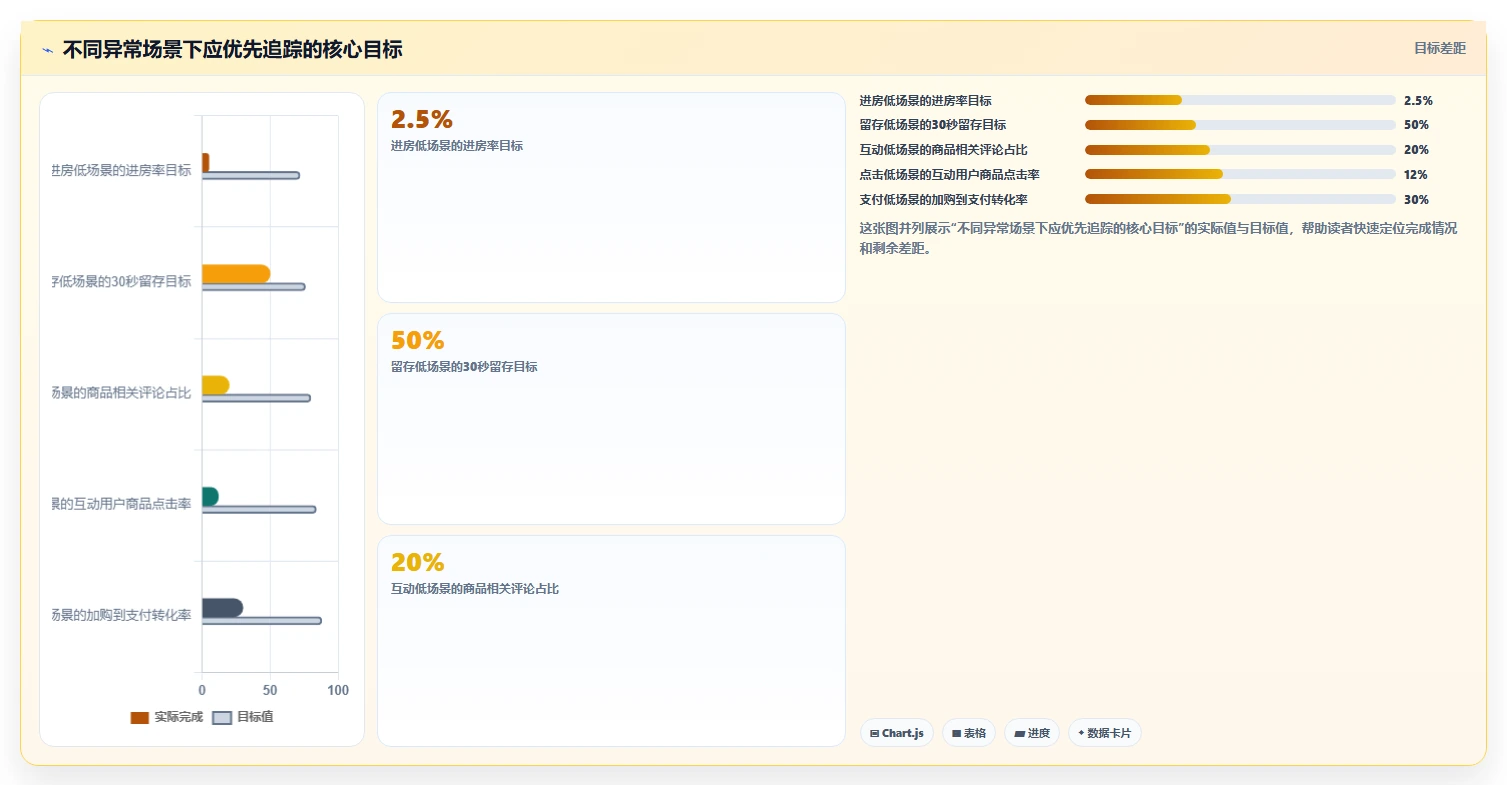Click the 12% value in progress list
This screenshot has width=1507, height=785.
1415,174
